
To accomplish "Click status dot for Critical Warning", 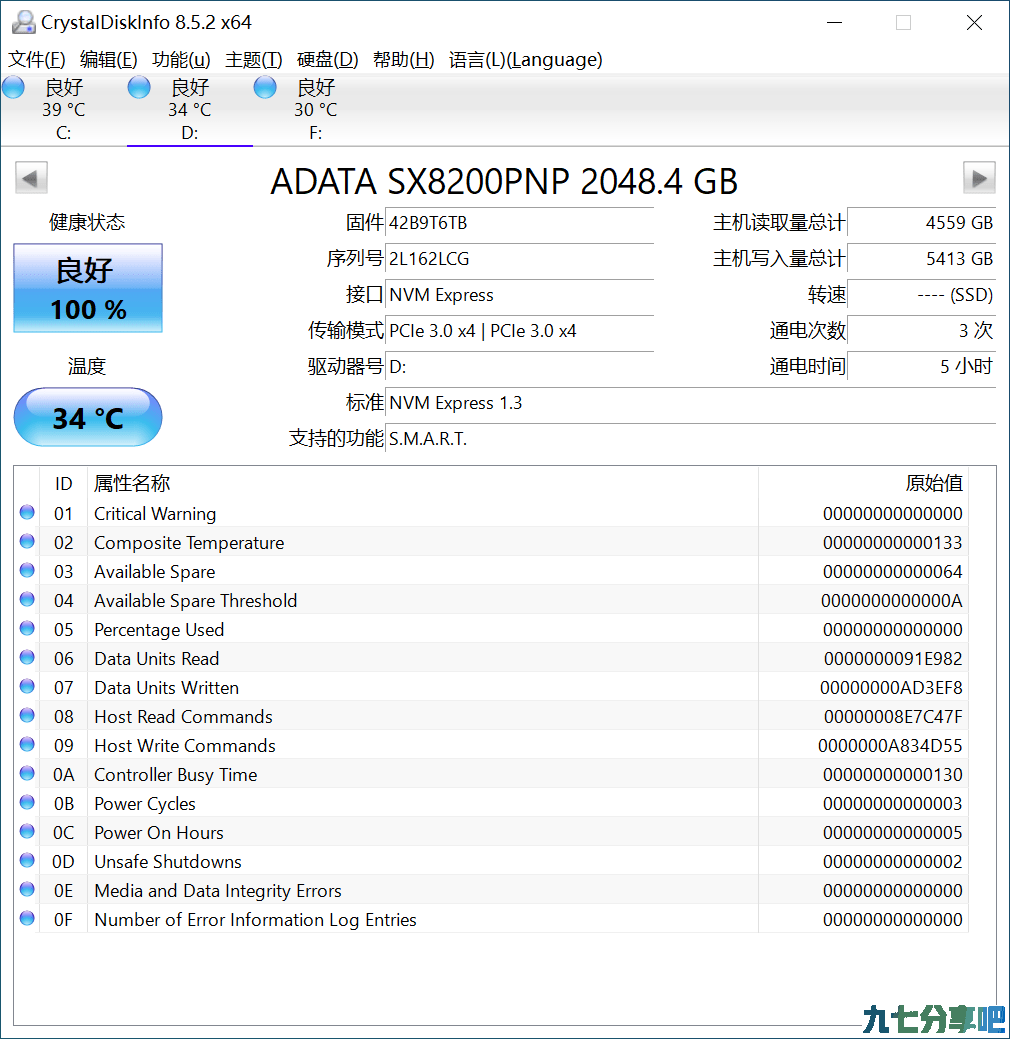I will tap(27, 512).
